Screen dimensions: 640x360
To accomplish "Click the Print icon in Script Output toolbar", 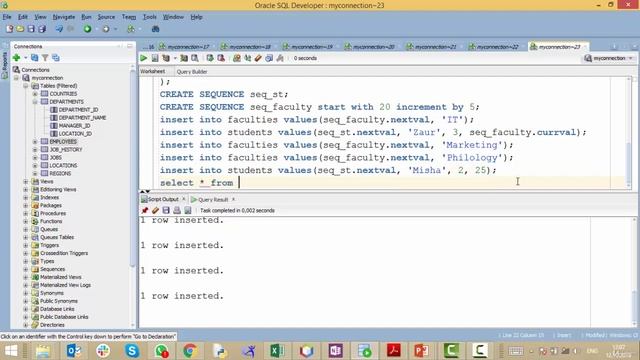I will click(177, 211).
